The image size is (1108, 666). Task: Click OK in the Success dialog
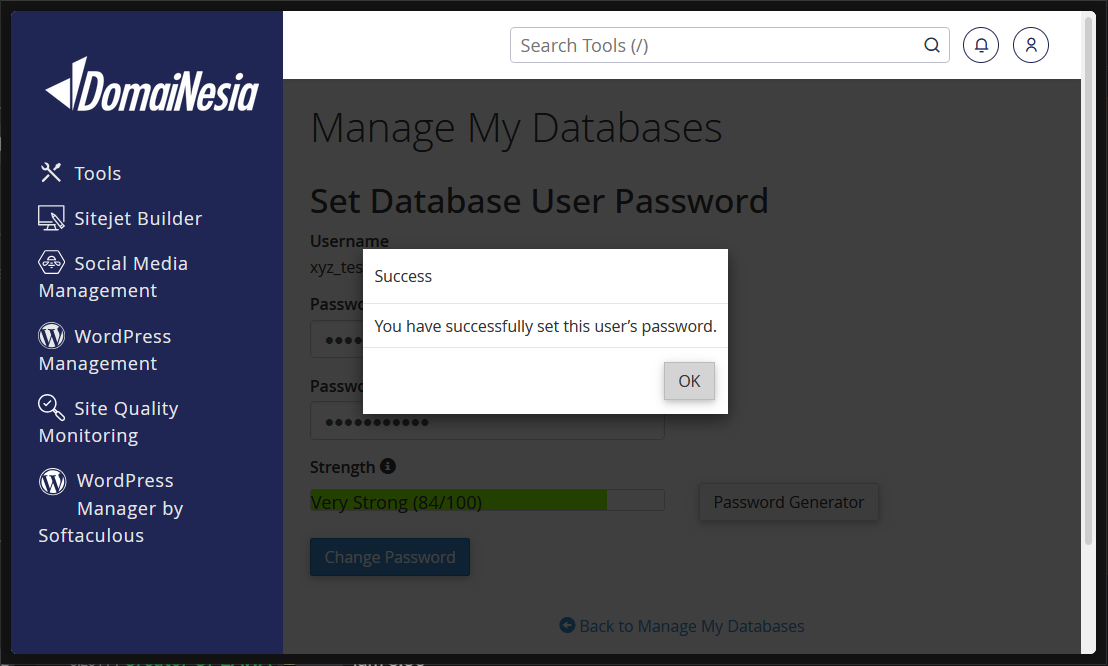689,381
